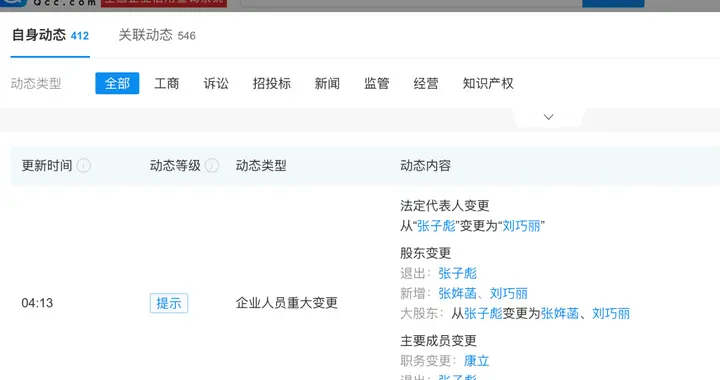Open 张子彪 link in 法定代表人变更
Image resolution: width=720 pixels, height=380 pixels.
point(436,226)
